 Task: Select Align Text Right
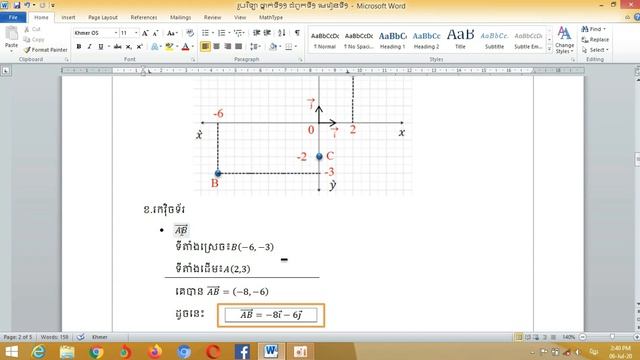coord(227,47)
